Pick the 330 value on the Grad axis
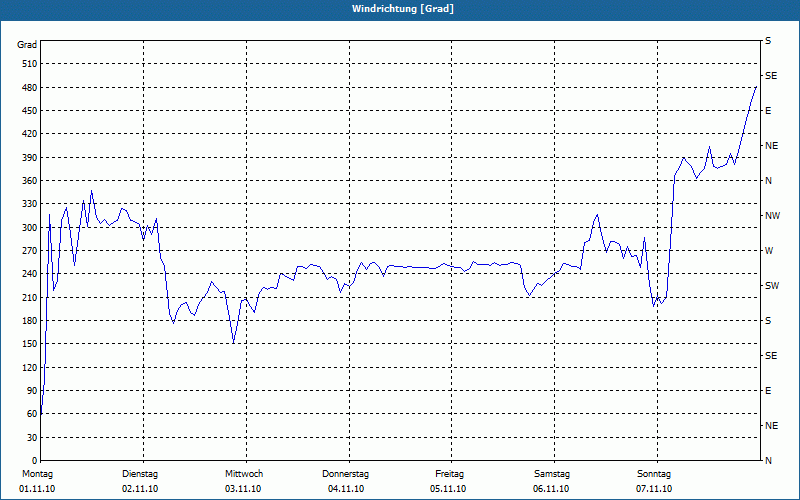 pyautogui.click(x=30, y=204)
